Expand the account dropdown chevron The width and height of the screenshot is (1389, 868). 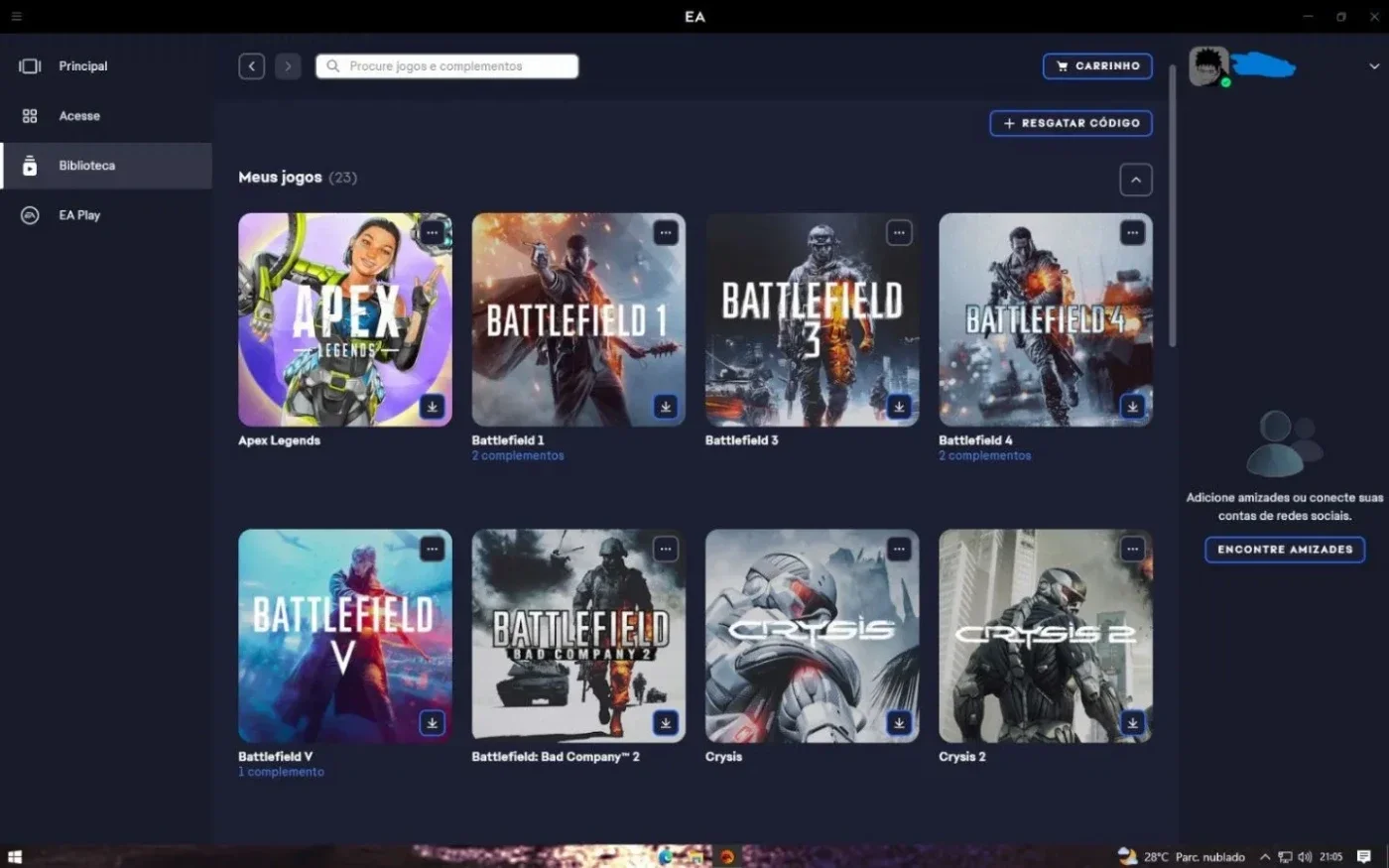point(1374,66)
